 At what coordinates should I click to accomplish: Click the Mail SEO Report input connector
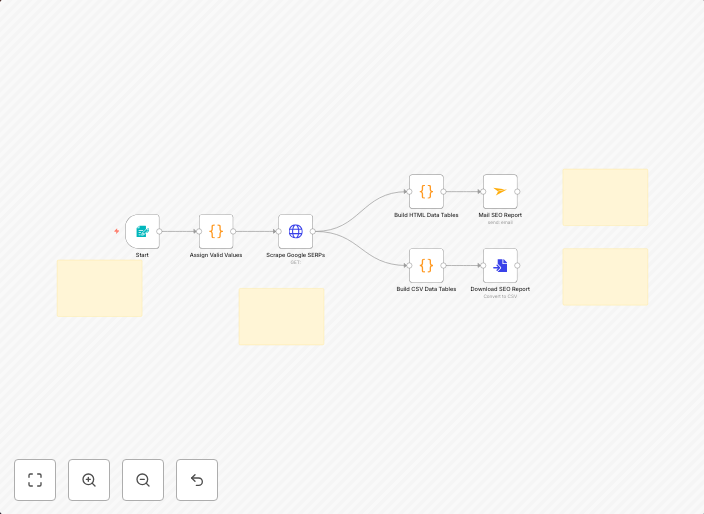click(484, 192)
